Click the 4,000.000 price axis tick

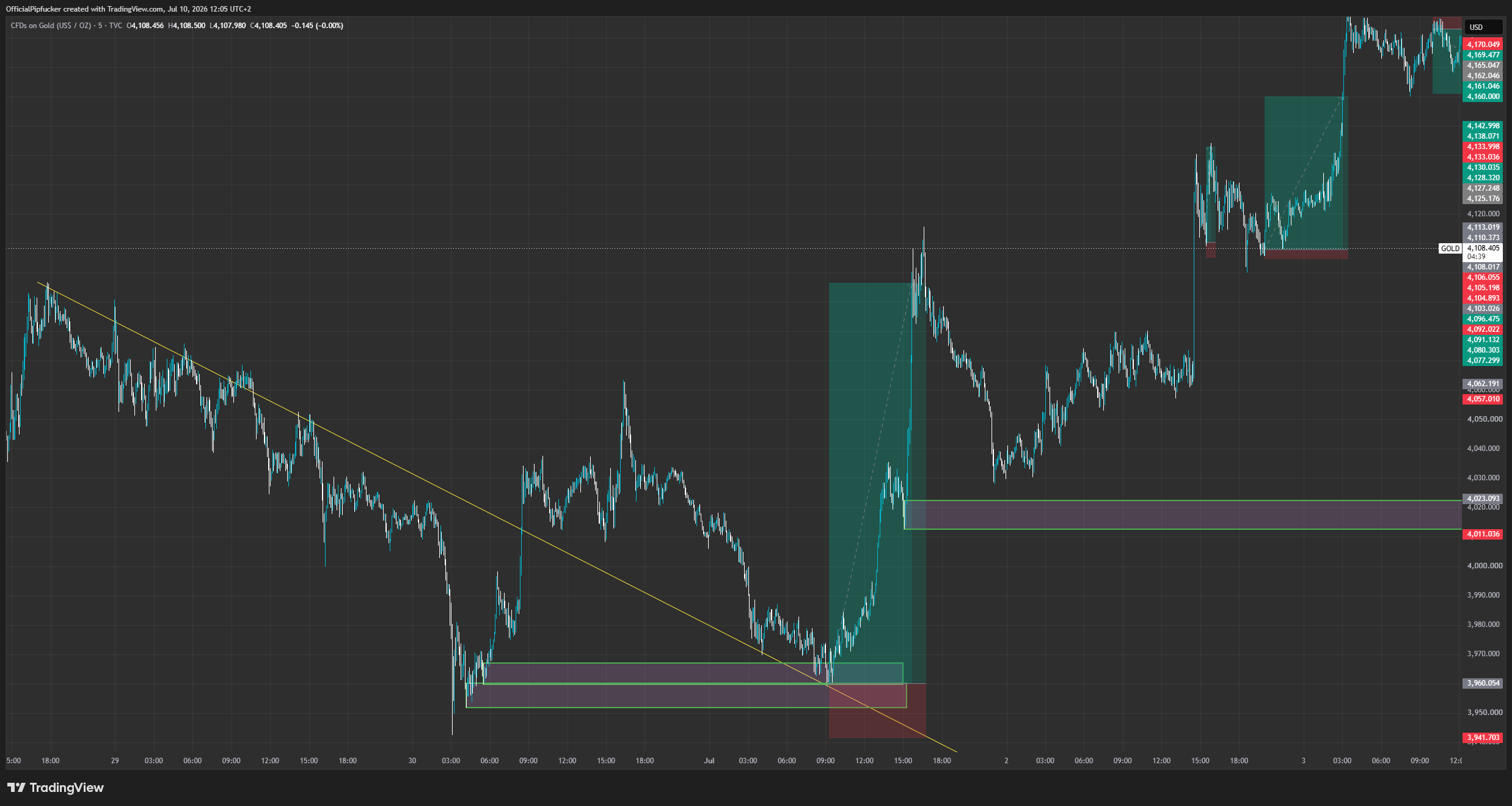[x=1483, y=566]
